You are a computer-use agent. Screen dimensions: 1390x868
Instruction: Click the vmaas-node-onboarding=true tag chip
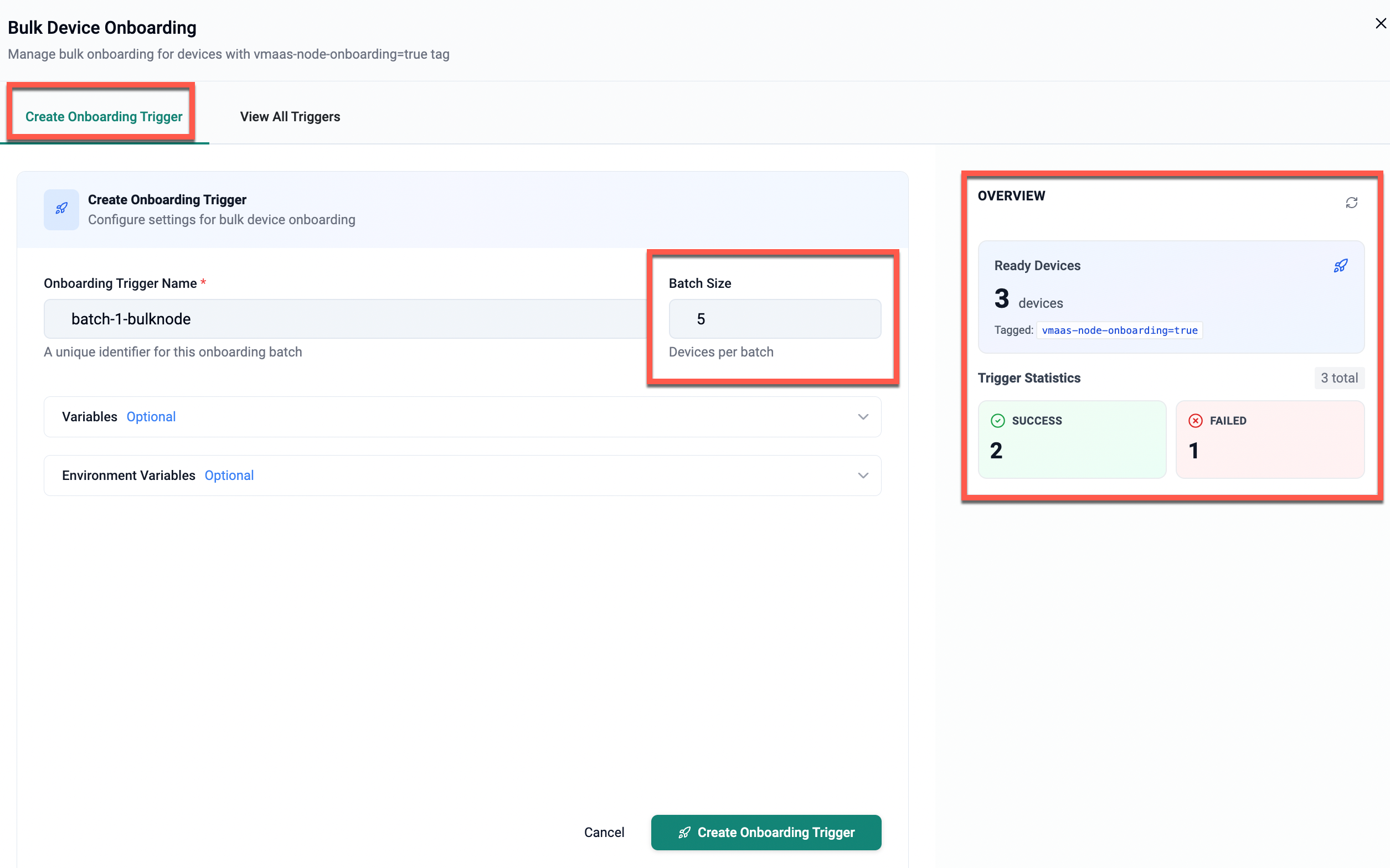point(1119,330)
